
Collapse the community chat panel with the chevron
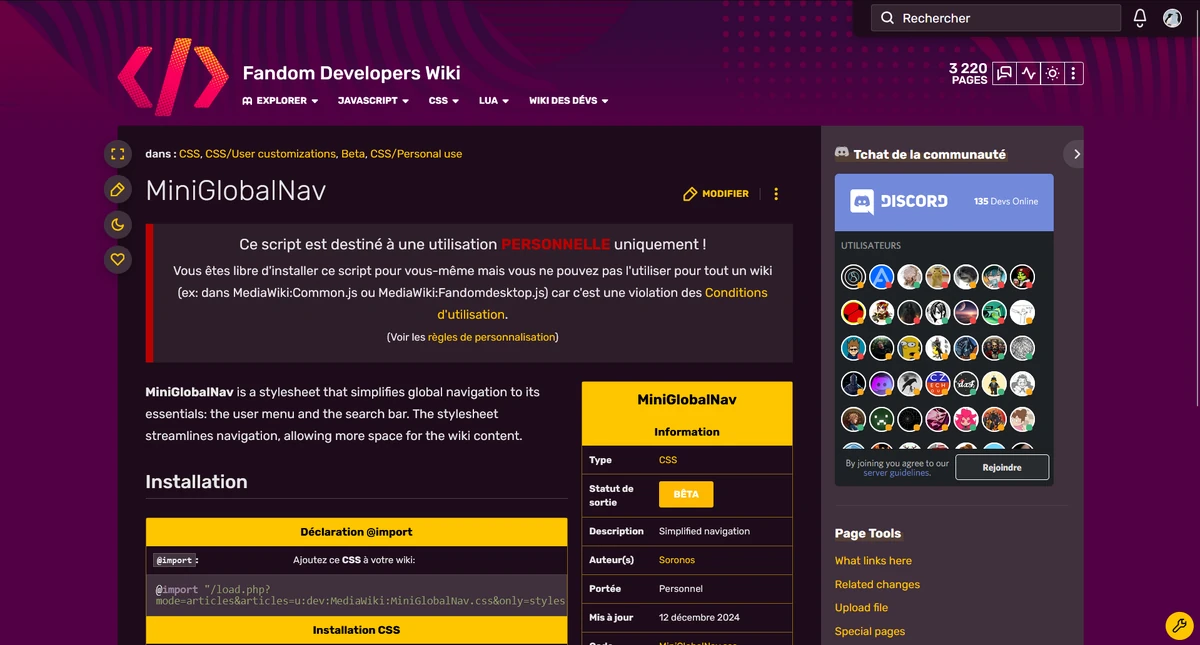1075,154
